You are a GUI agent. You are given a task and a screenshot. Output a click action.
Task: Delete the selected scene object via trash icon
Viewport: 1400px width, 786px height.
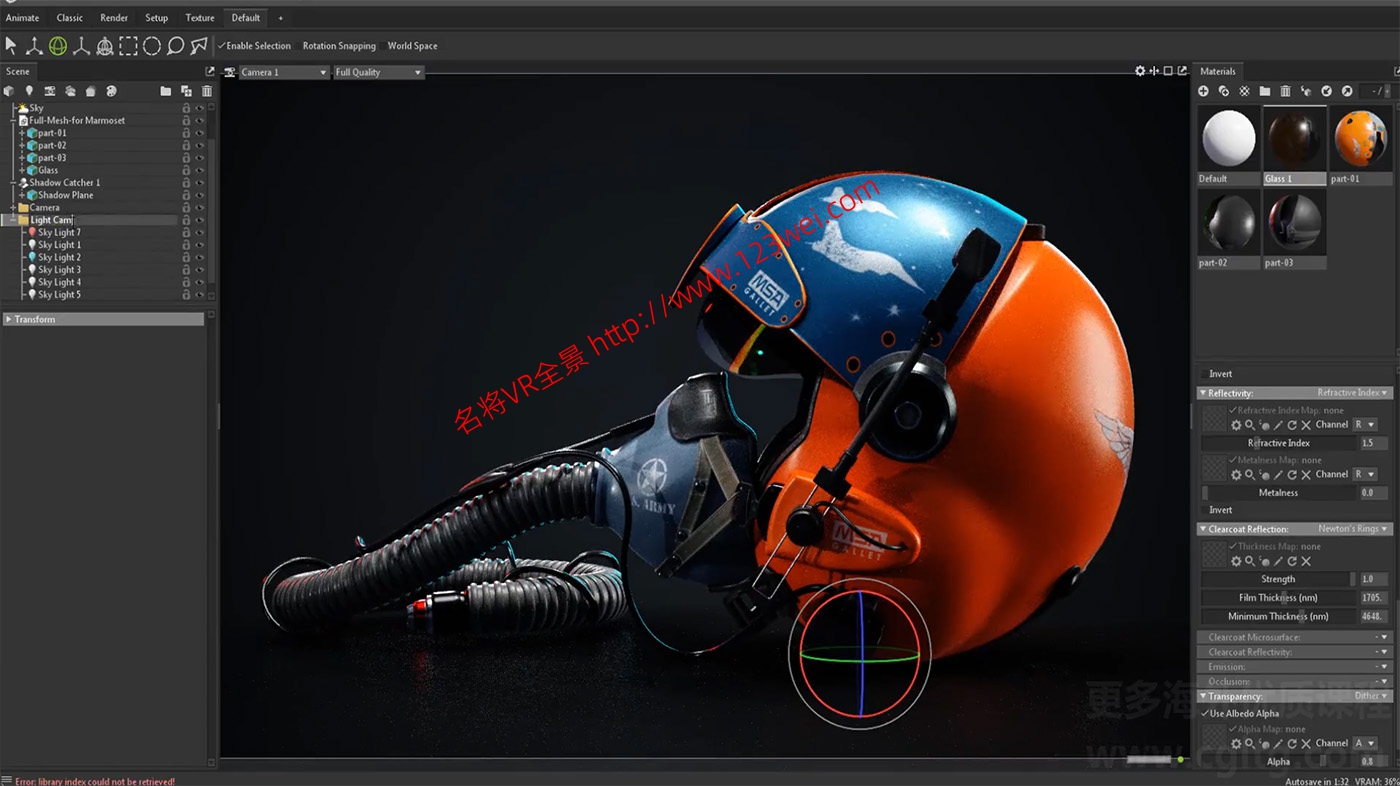pyautogui.click(x=206, y=90)
